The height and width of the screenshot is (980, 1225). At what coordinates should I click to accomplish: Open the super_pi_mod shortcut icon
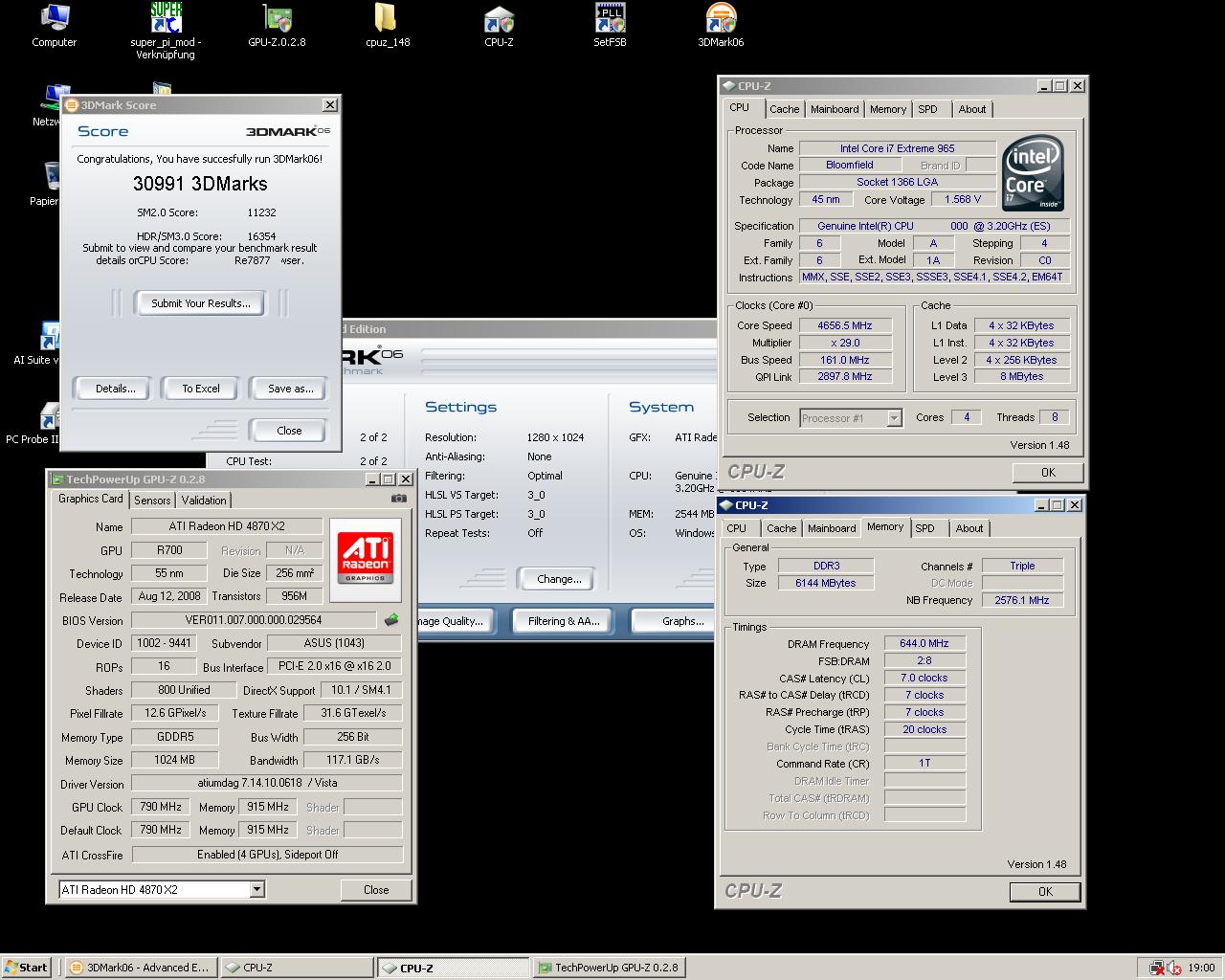pos(166,32)
